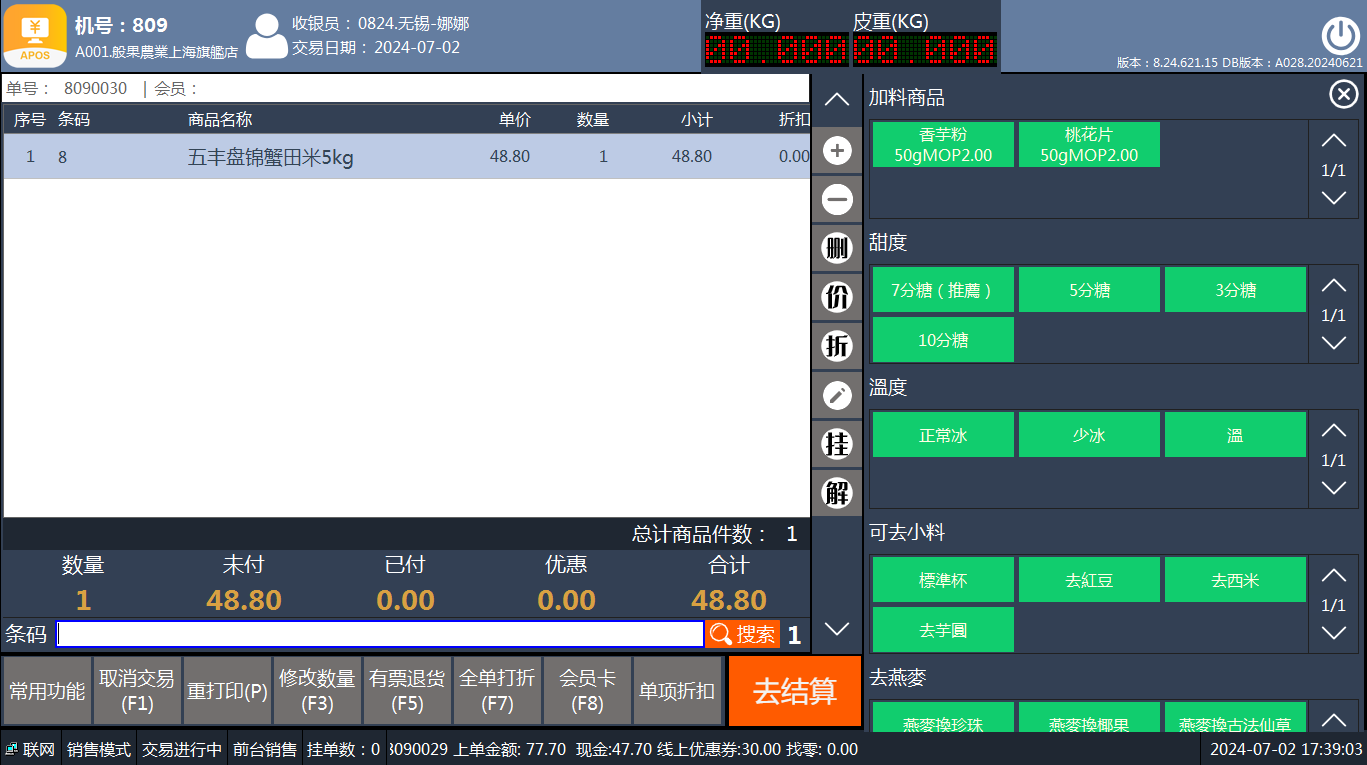Click the 商品名称 column header
This screenshot has height=765, width=1367.
[220, 120]
